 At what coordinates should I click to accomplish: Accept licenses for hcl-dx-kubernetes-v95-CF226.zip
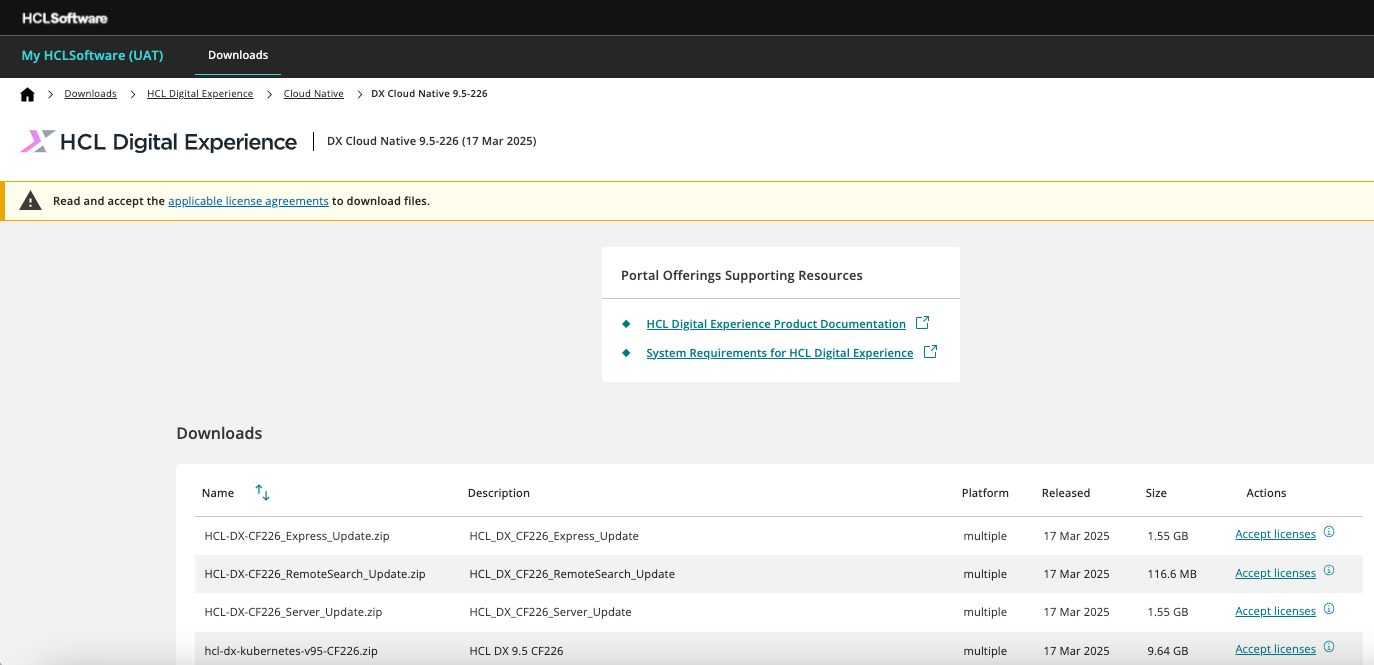click(1275, 649)
